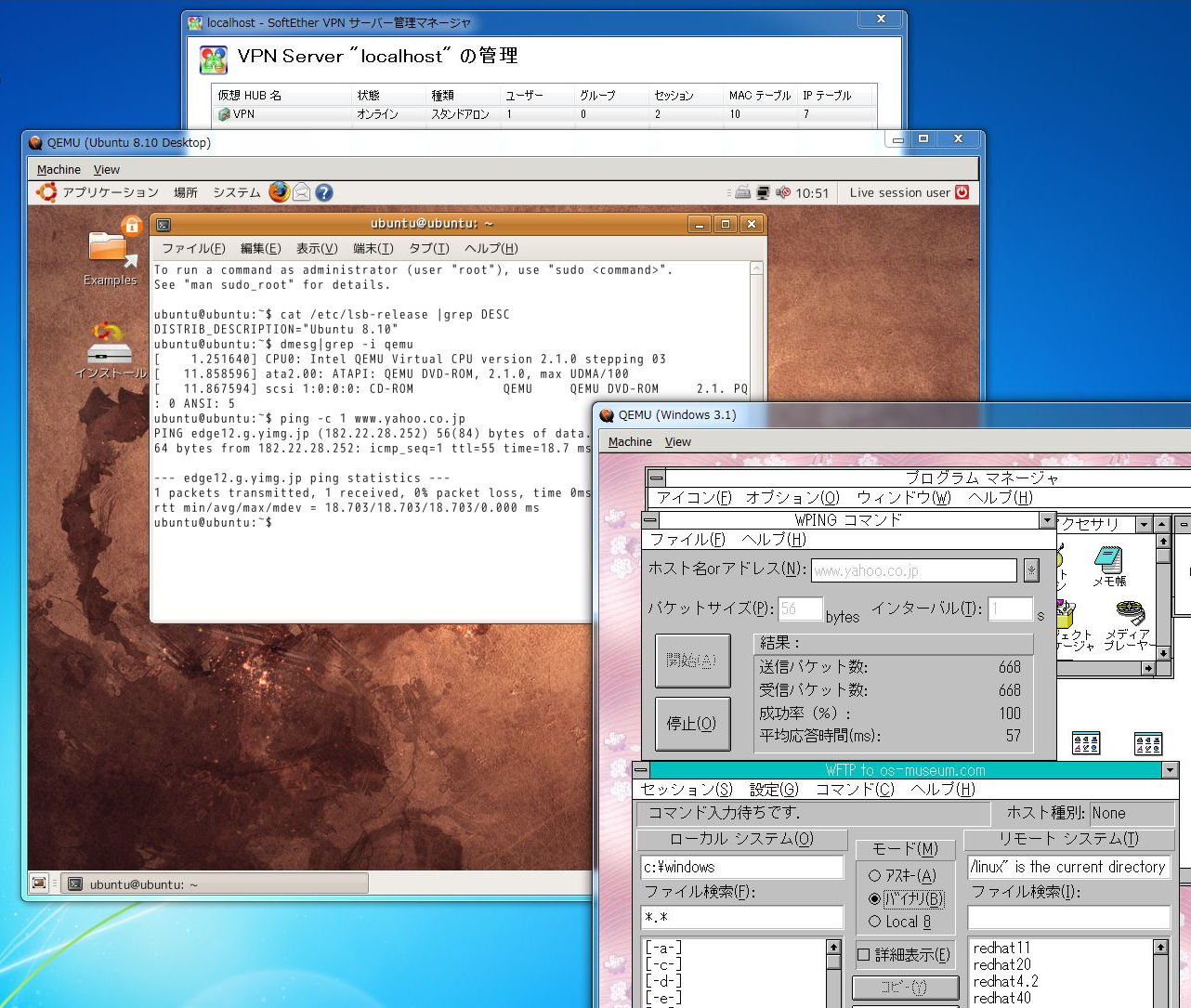
Task: Open the コマンド(C) menu in WFTP
Action: point(855,790)
